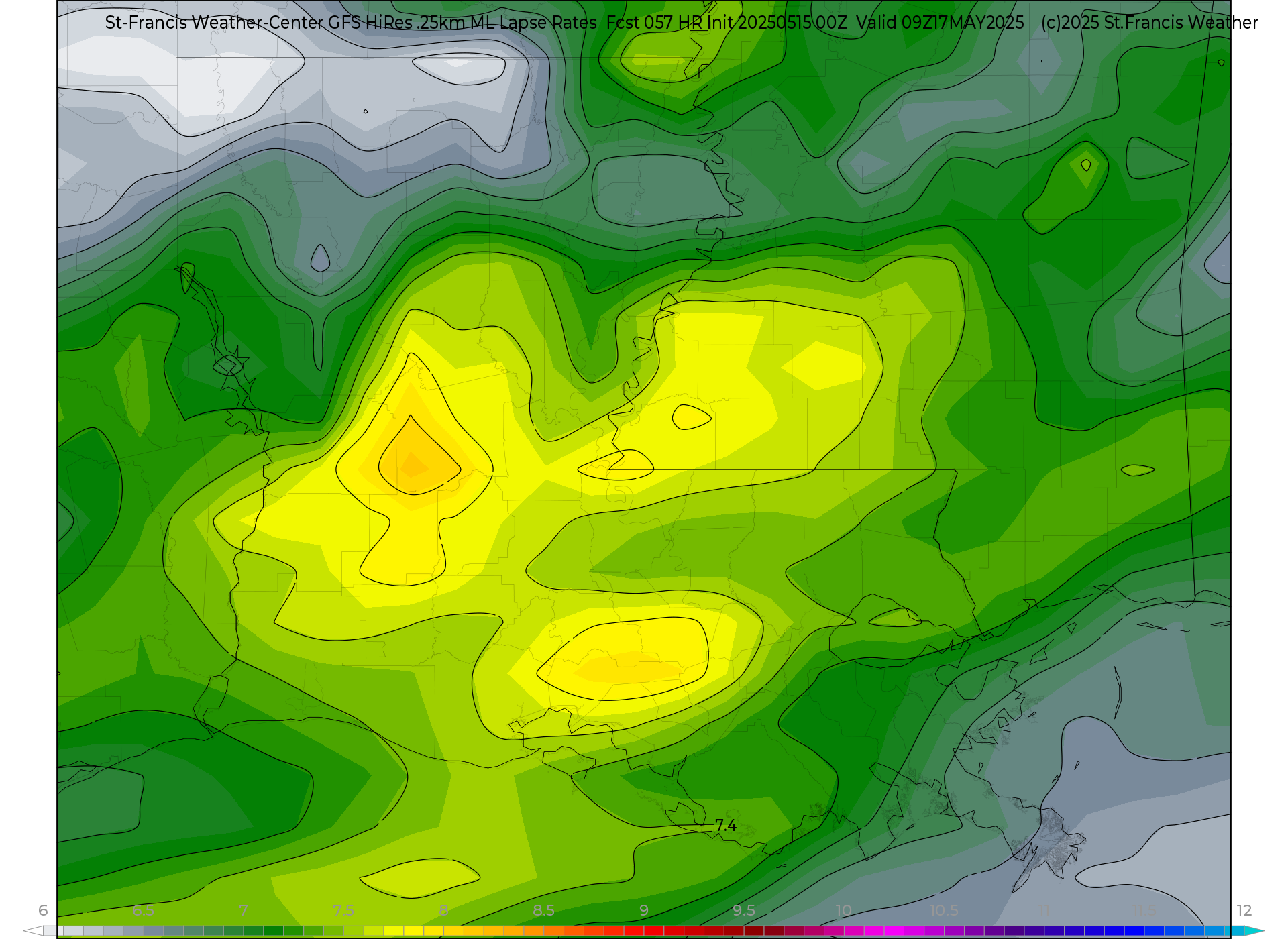The height and width of the screenshot is (939, 1288).
Task: Click the color bar label 9.5
Action: [x=743, y=910]
